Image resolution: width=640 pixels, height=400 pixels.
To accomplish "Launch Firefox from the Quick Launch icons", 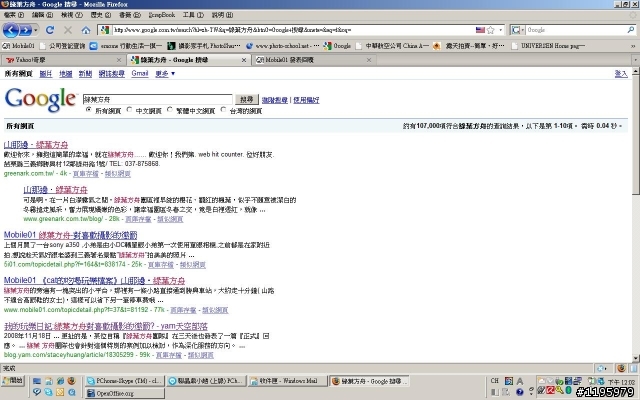I will pyautogui.click(x=71, y=381).
